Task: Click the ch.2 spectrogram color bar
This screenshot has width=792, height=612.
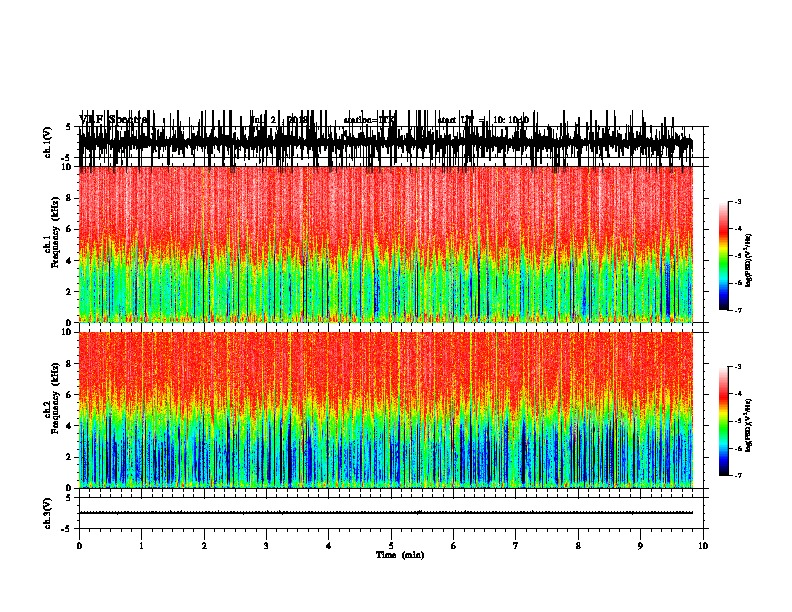Action: pyautogui.click(x=723, y=421)
